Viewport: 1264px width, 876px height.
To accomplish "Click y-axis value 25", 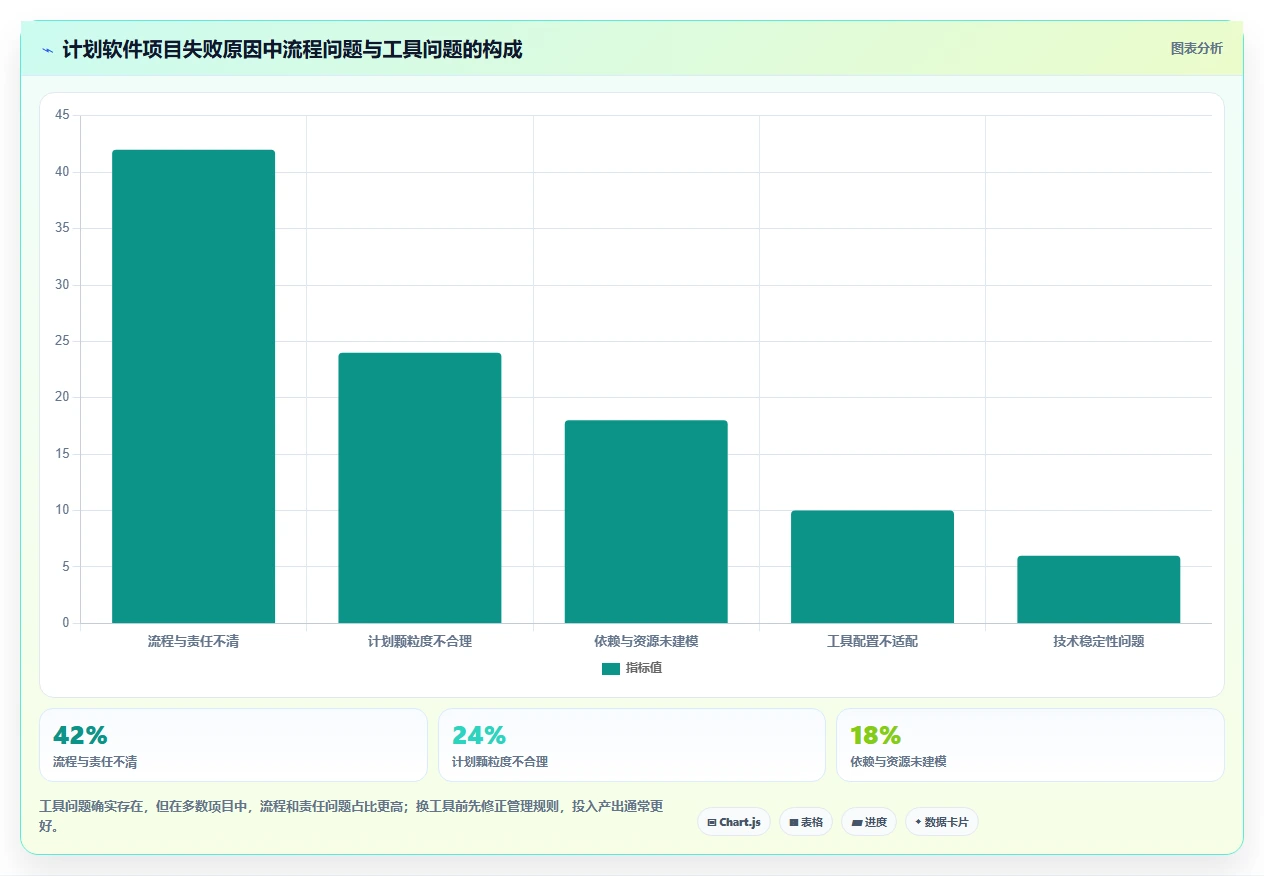I will click(x=62, y=341).
